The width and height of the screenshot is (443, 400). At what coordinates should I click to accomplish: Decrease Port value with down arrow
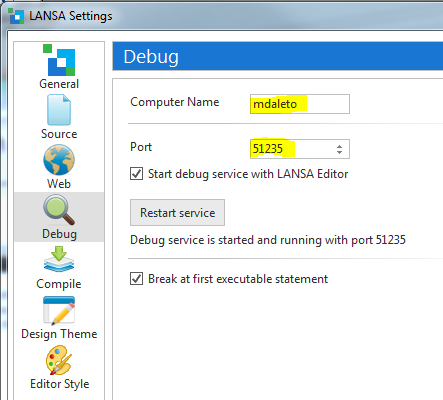[339, 152]
